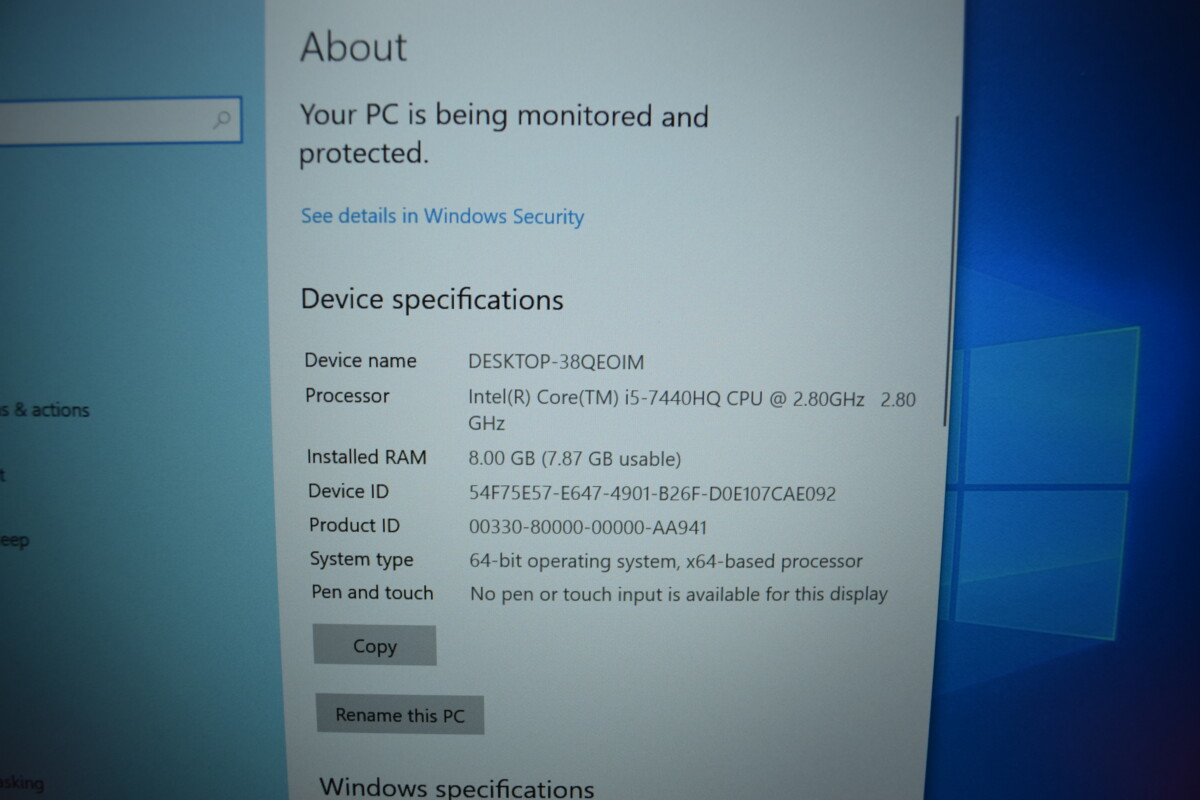Image resolution: width=1200 pixels, height=800 pixels.
Task: Select the '64-bit operating system, x64-based processor' value
Action: click(x=666, y=561)
